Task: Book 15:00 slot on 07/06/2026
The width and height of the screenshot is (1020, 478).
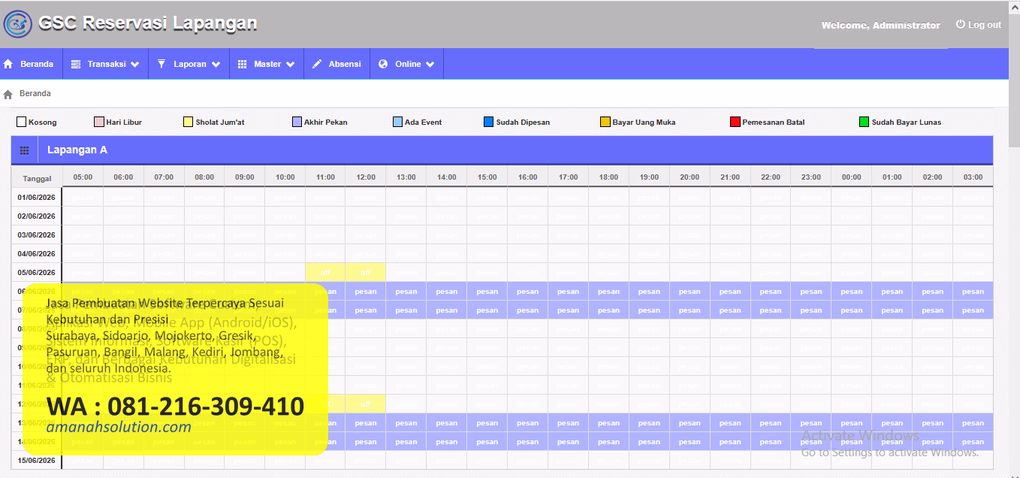Action: coord(487,310)
